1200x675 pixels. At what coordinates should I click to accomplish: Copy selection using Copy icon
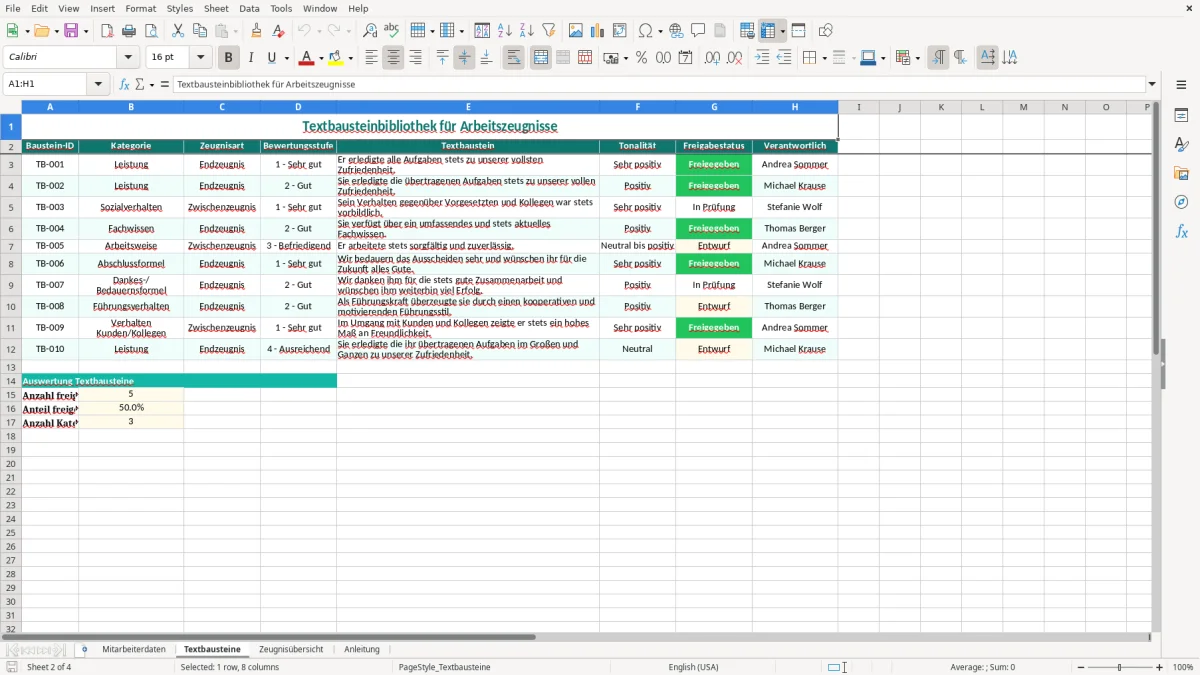(200, 31)
